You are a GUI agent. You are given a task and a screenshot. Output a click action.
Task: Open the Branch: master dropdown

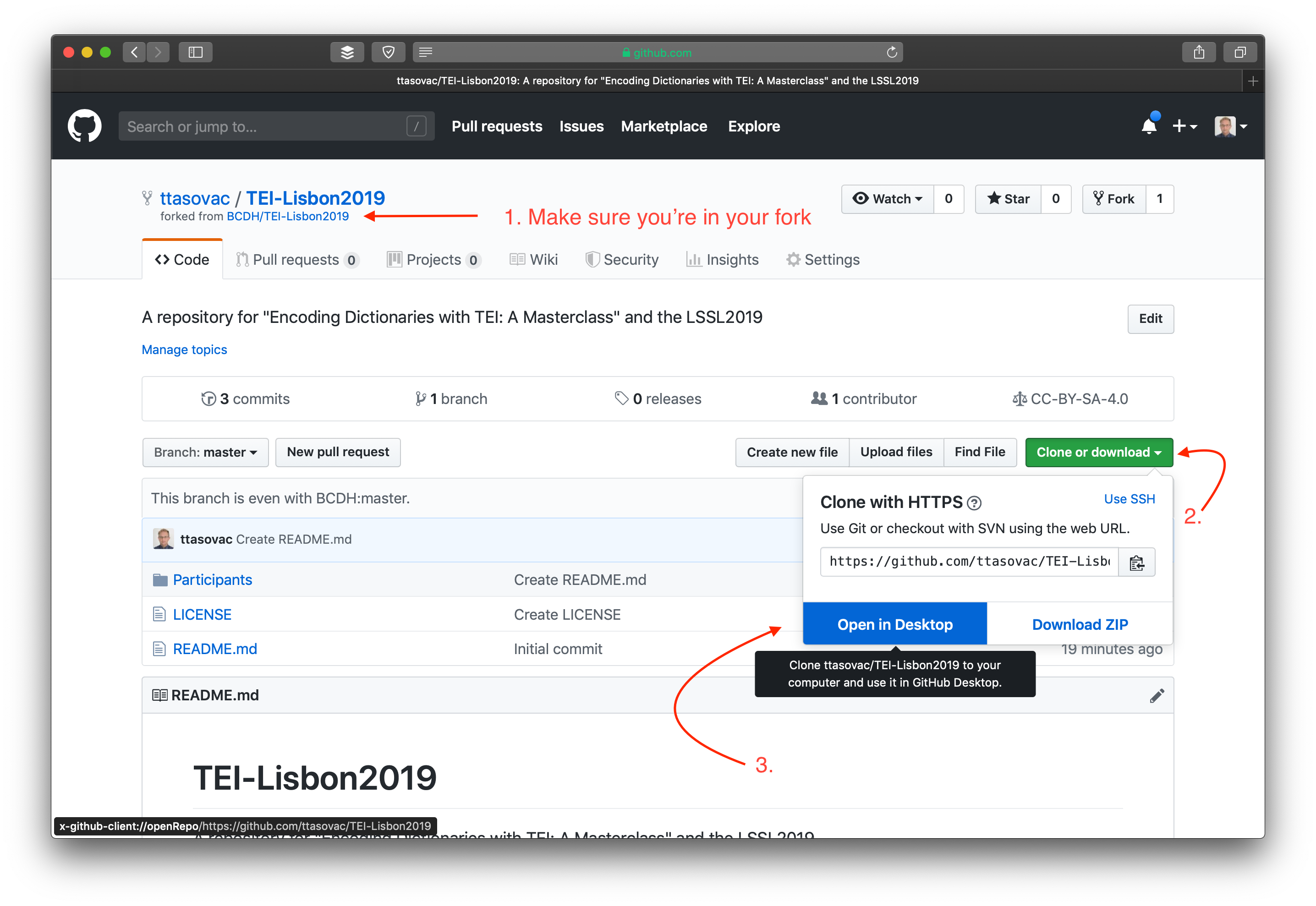click(x=206, y=453)
